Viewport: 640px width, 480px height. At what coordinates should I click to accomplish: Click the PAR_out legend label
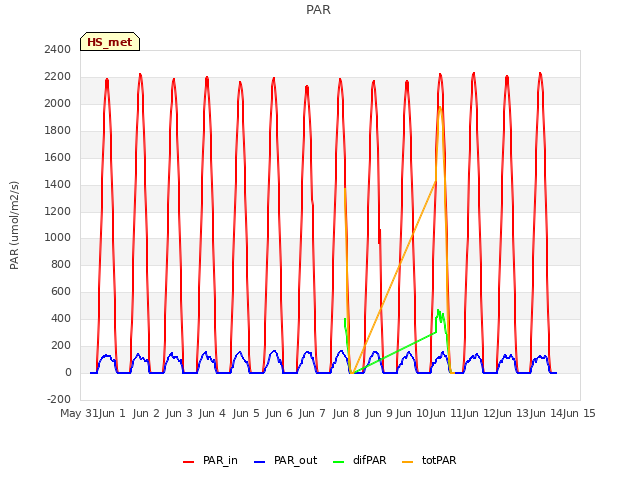click(296, 460)
